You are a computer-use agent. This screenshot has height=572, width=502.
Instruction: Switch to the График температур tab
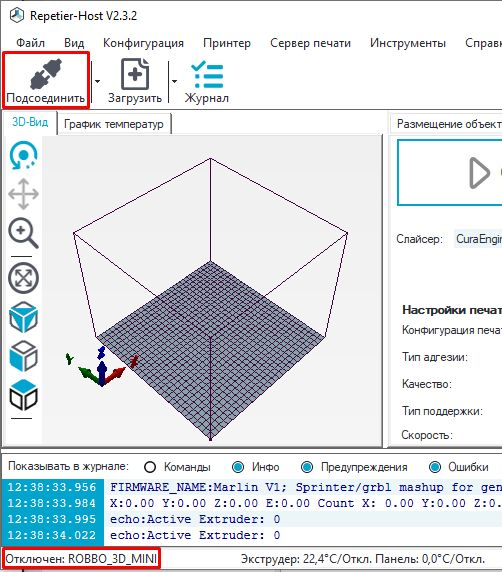click(114, 124)
